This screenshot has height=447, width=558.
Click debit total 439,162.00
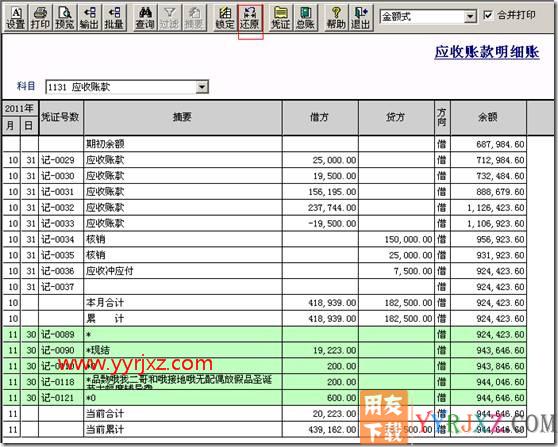332,430
